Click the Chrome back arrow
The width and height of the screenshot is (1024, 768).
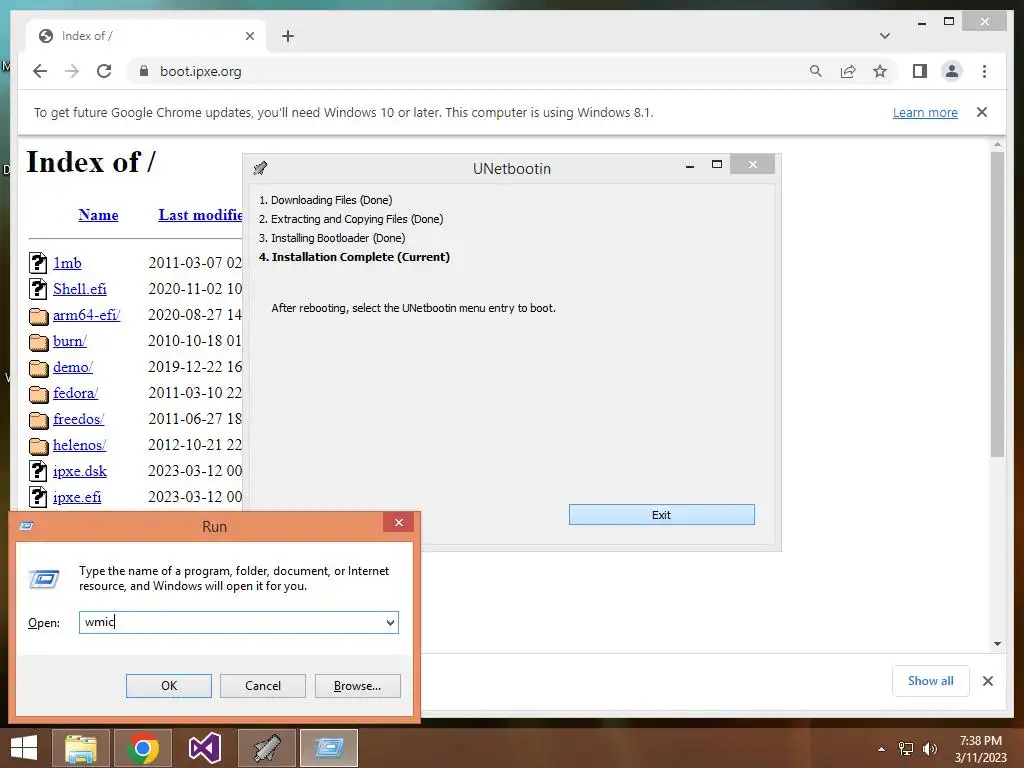pos(40,71)
